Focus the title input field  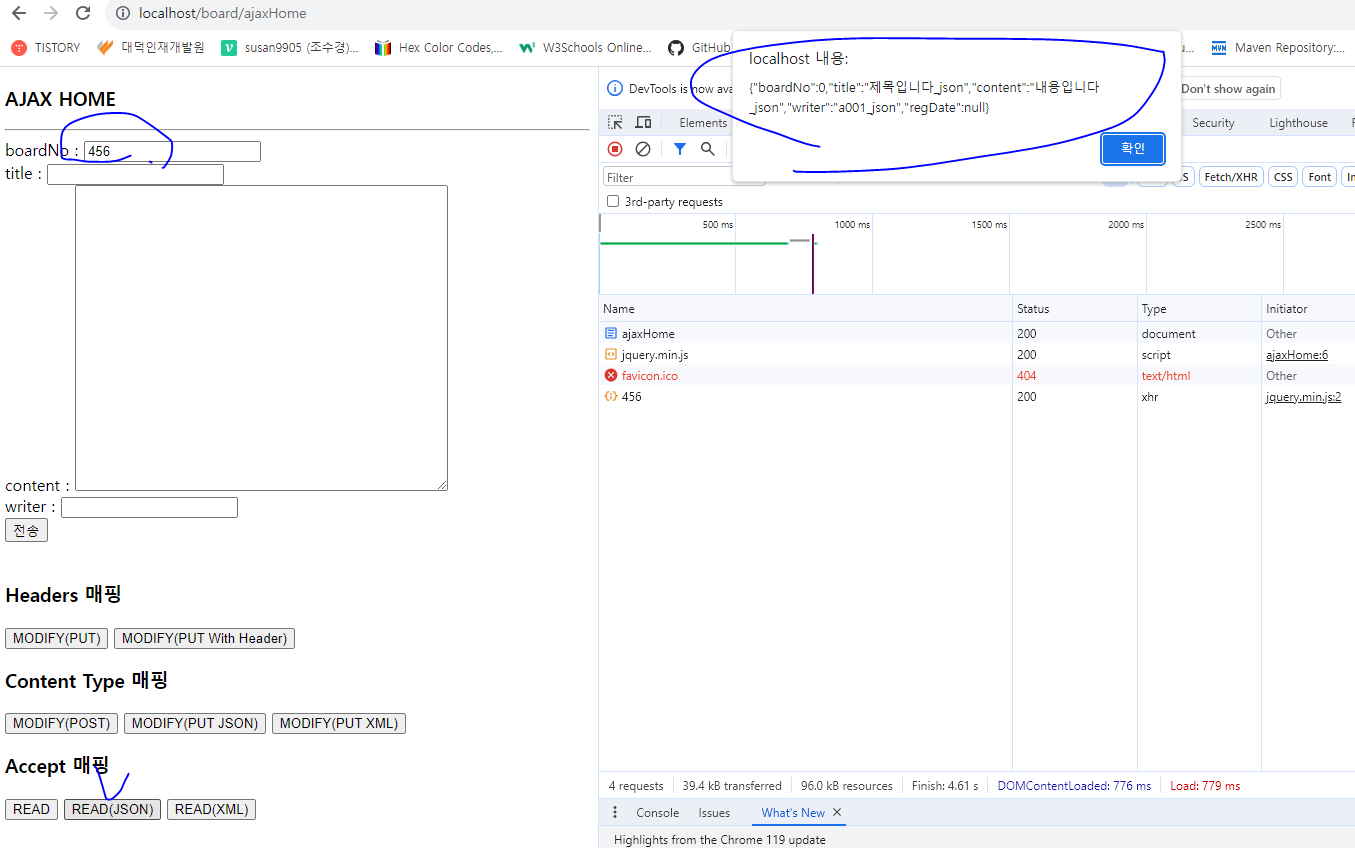point(135,175)
